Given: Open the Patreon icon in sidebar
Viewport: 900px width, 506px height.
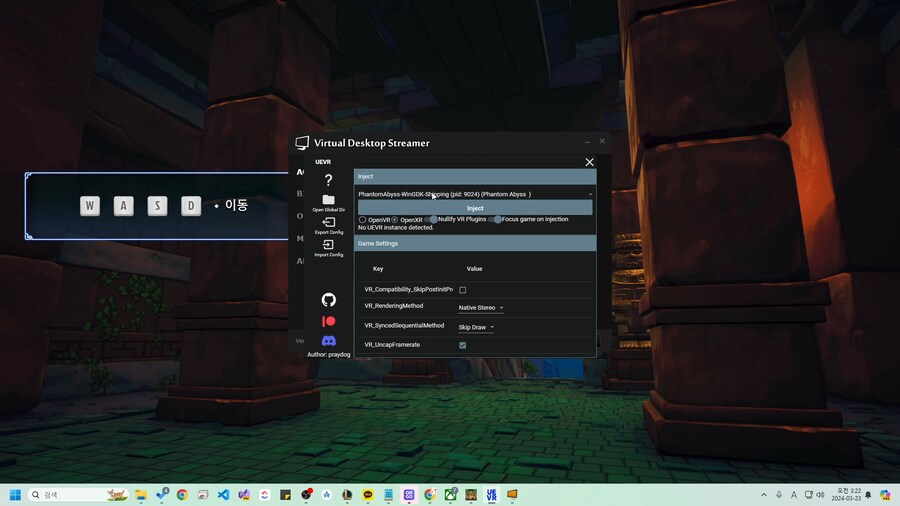Looking at the screenshot, I should (328, 321).
